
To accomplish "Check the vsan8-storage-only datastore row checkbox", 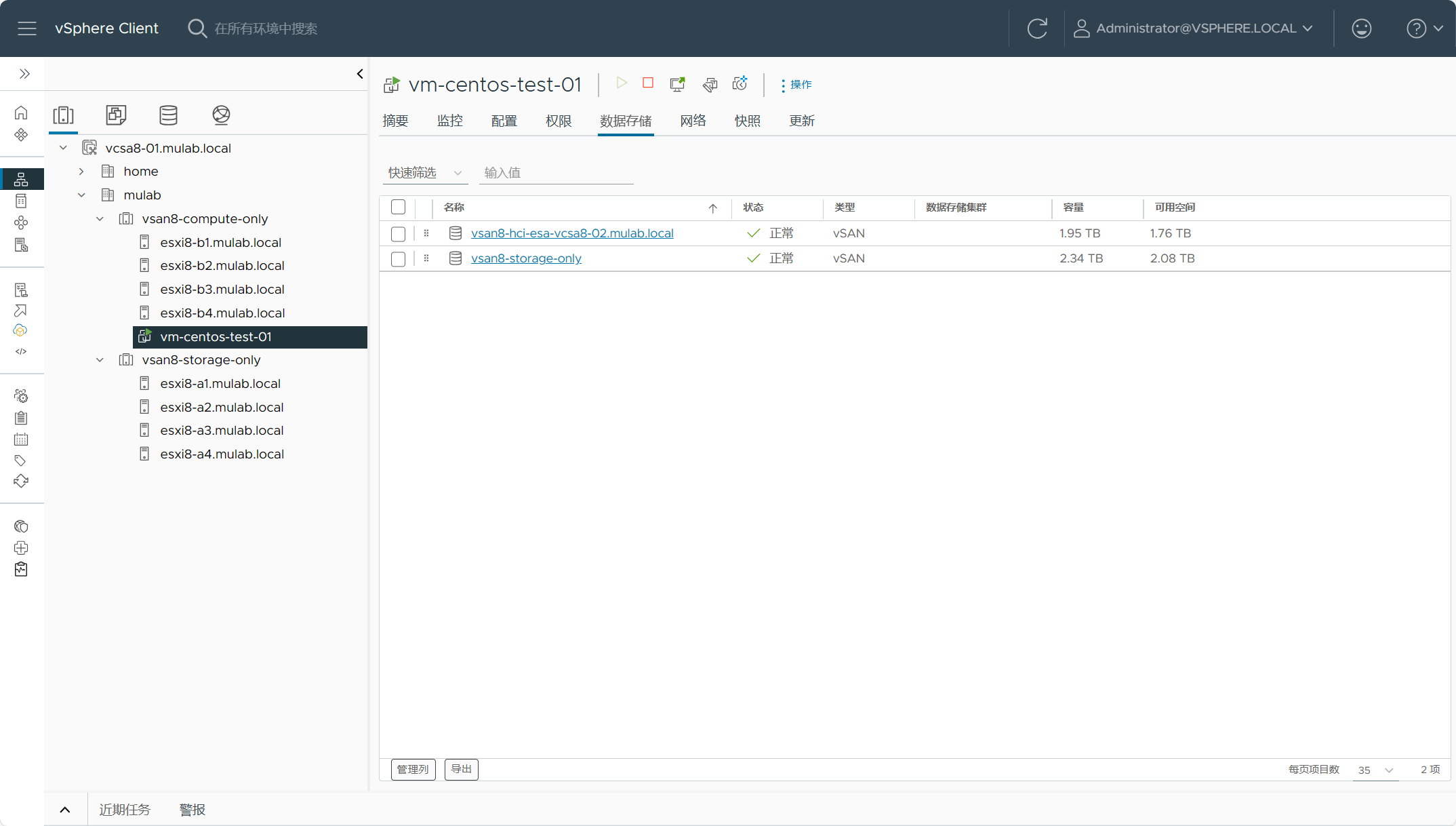I will [399, 259].
